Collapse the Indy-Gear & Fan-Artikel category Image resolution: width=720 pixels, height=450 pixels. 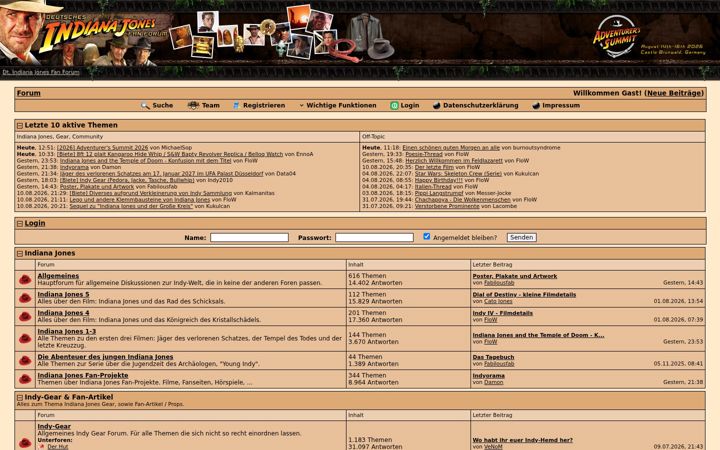tap(20, 397)
